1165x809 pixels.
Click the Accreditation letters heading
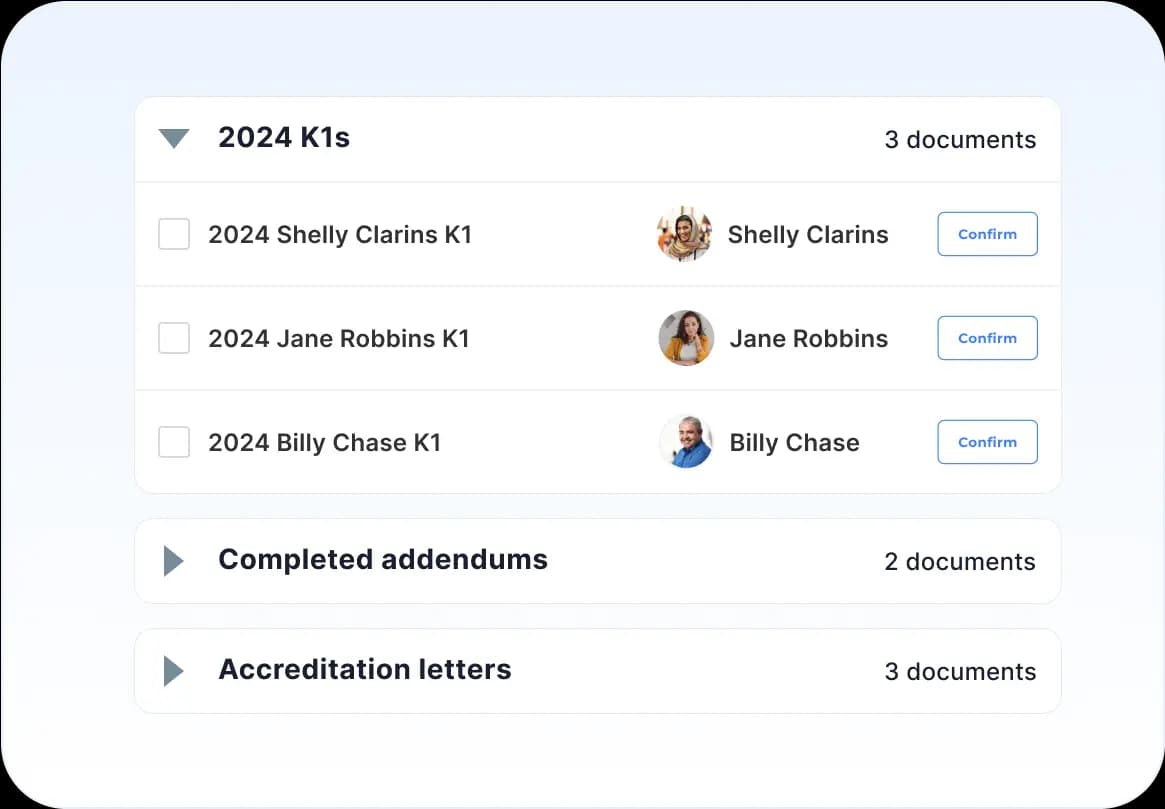[x=365, y=670]
